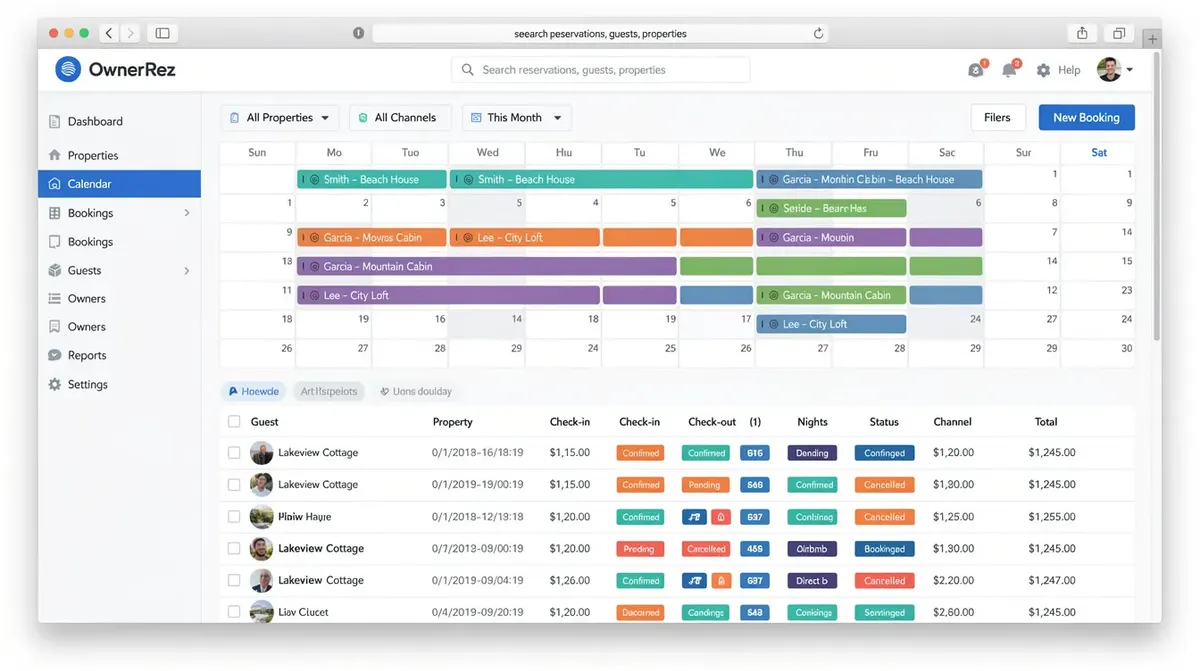1200x671 pixels.
Task: Click the Properties house icon in the sidebar
Action: click(55, 156)
